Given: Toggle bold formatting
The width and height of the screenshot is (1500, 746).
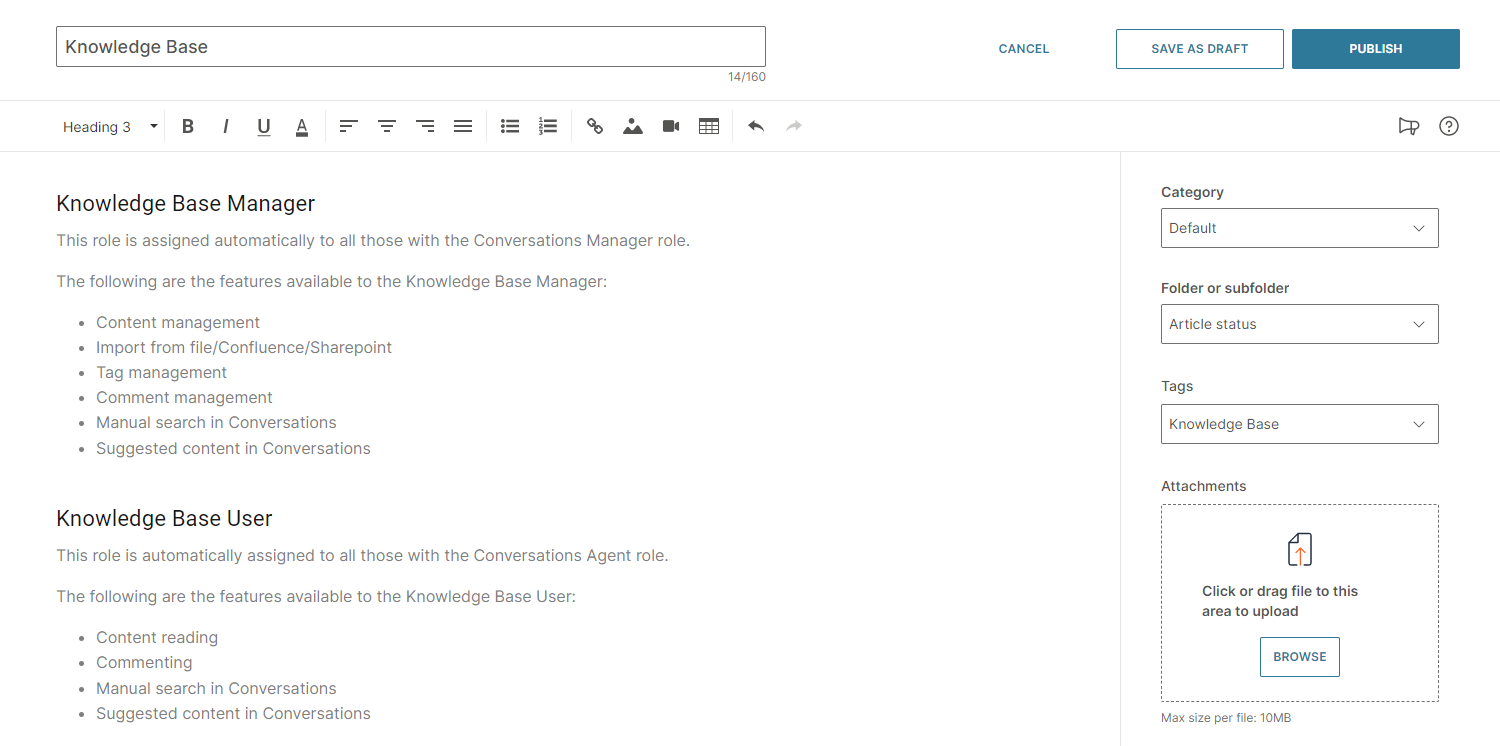Looking at the screenshot, I should coord(187,127).
